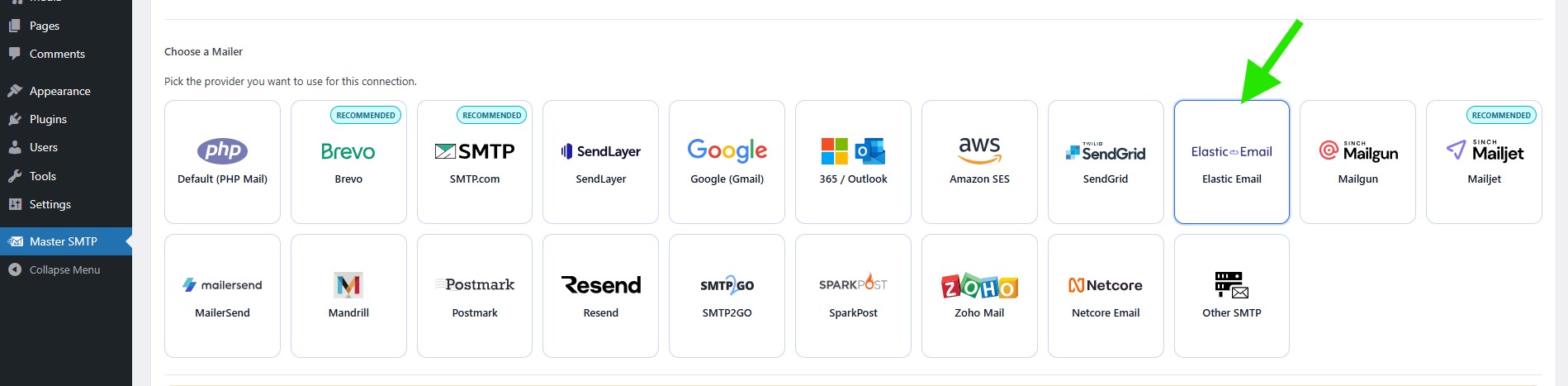Choose the Zoho Mail mailer
The height and width of the screenshot is (386, 1568).
[979, 296]
